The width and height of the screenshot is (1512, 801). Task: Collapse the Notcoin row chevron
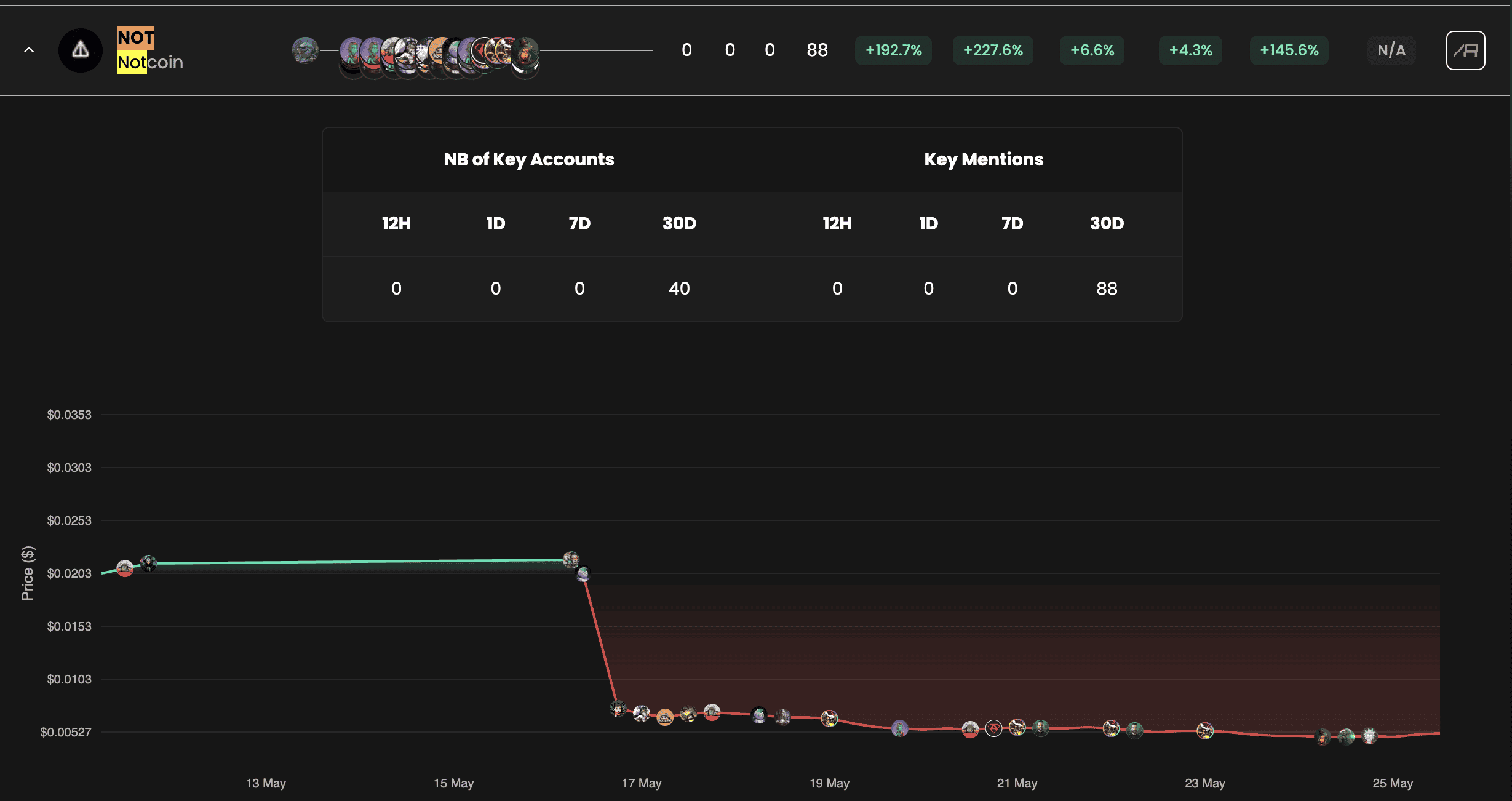tap(29, 50)
